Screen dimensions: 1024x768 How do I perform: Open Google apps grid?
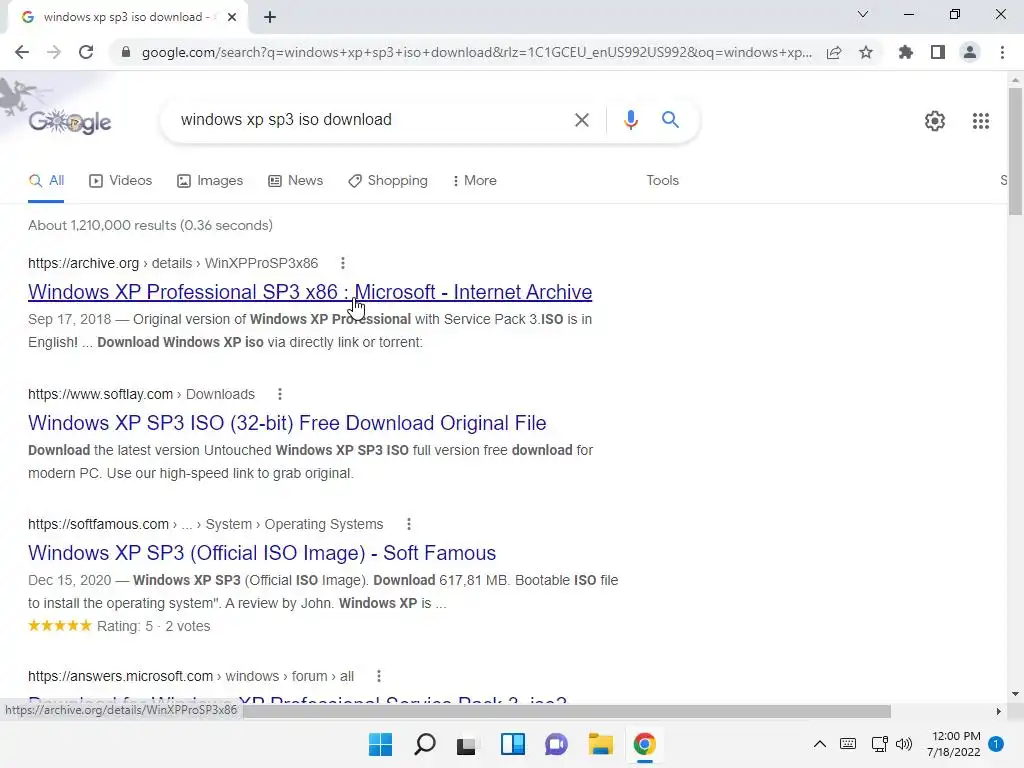click(x=980, y=121)
